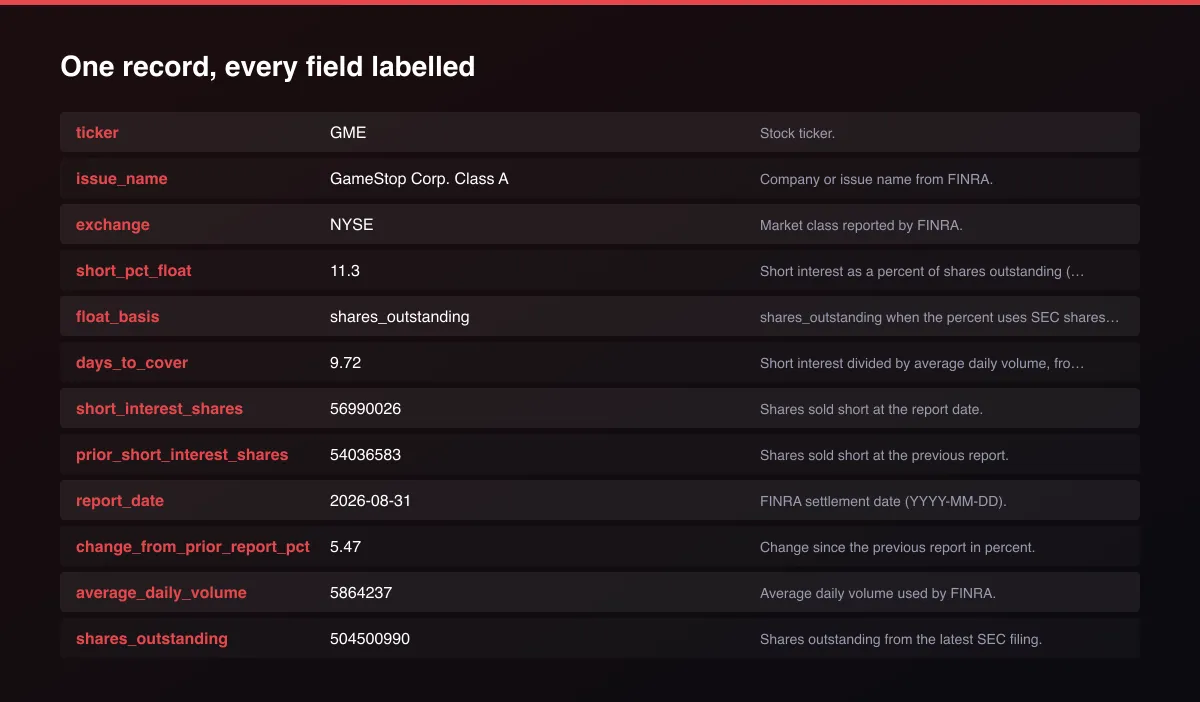Click the value "56990026"
The image size is (1200, 702).
(366, 409)
